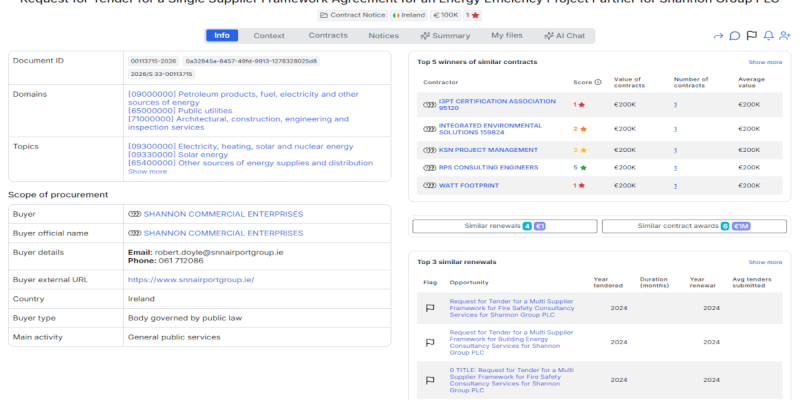Open the Contracts tab
The width and height of the screenshot is (800, 400).
tap(328, 36)
